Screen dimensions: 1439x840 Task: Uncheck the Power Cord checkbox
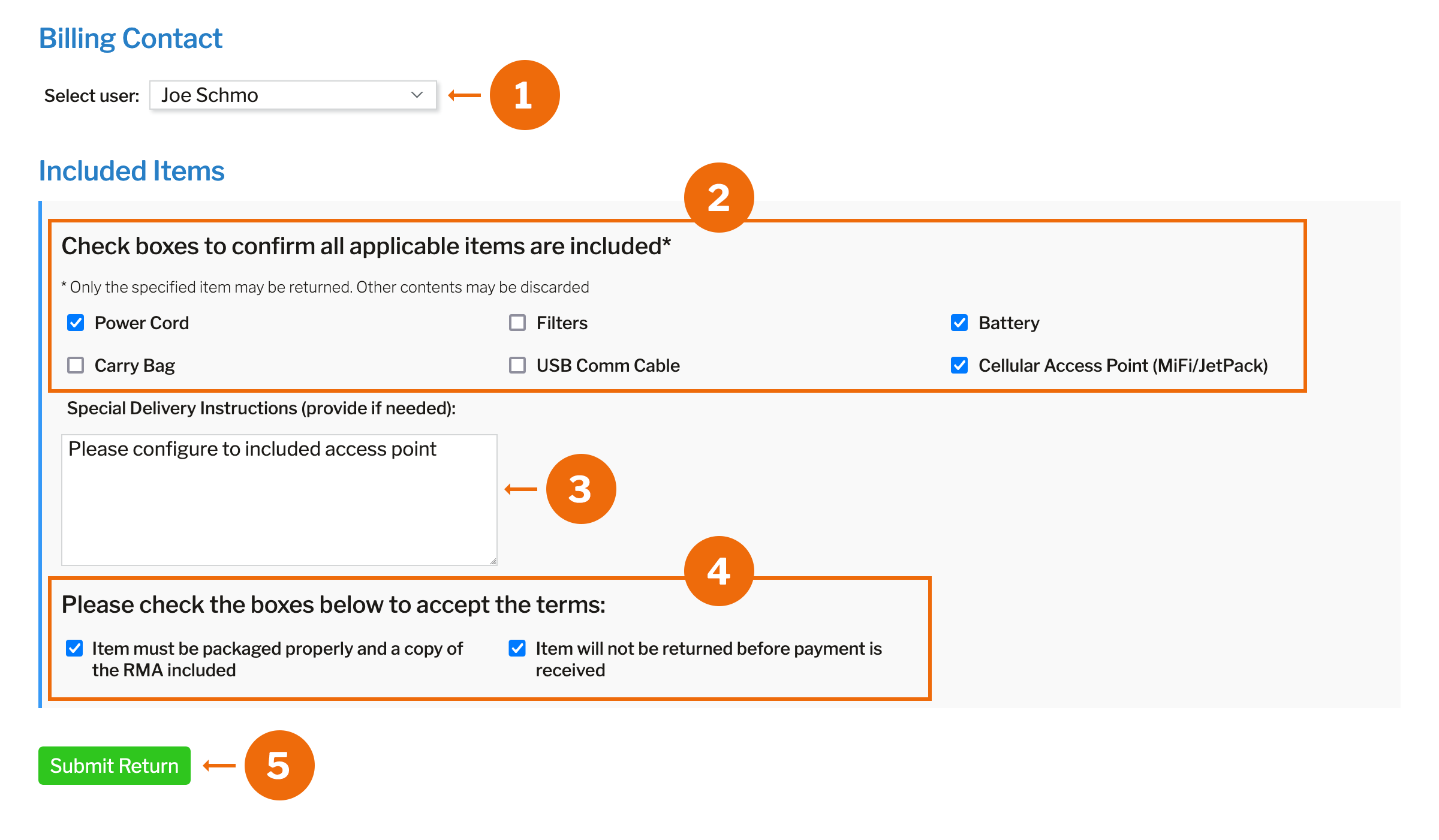tap(76, 323)
